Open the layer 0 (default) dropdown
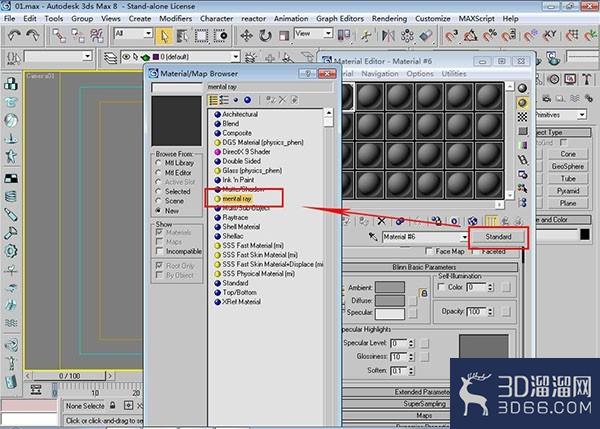This screenshot has height=429, width=600. (236, 57)
